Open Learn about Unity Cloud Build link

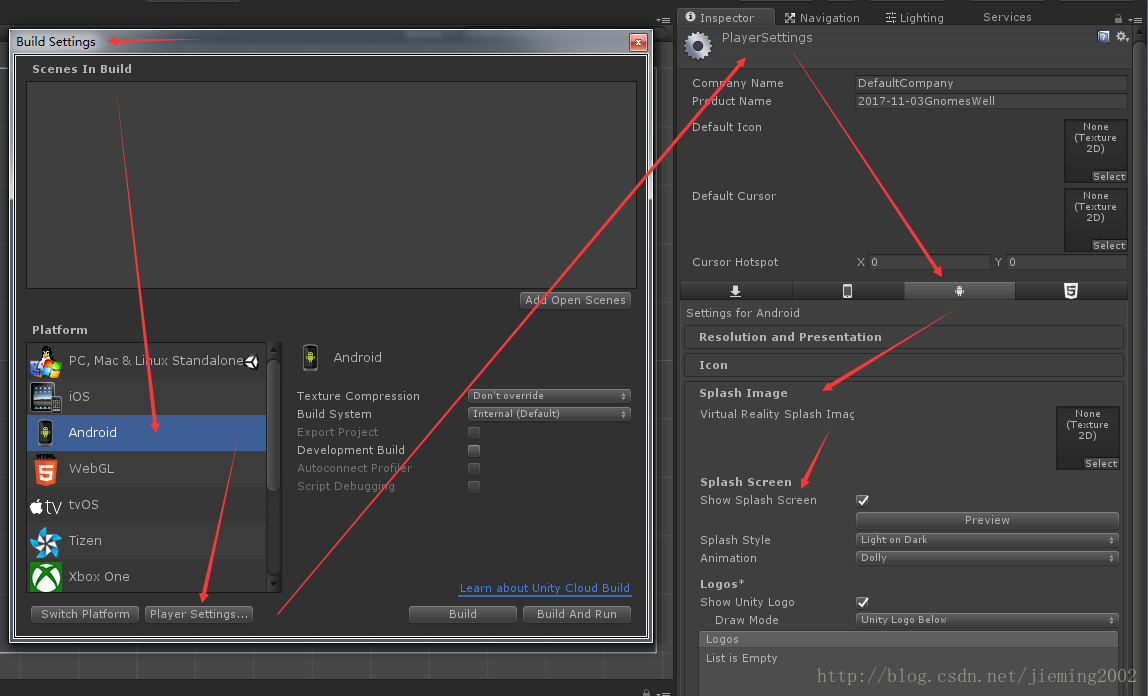[545, 588]
